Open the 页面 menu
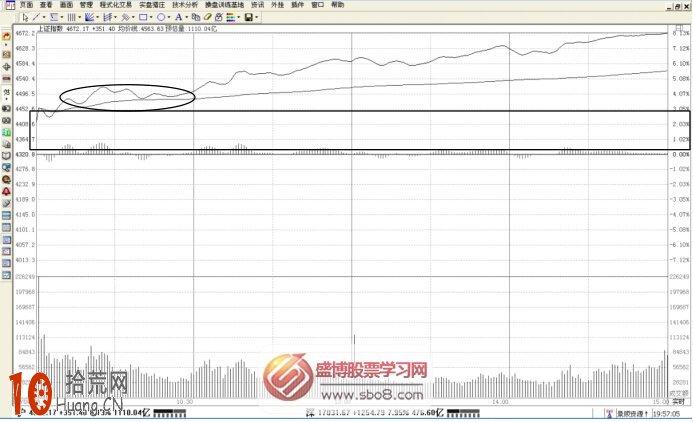The width and height of the screenshot is (693, 422). point(26,5)
